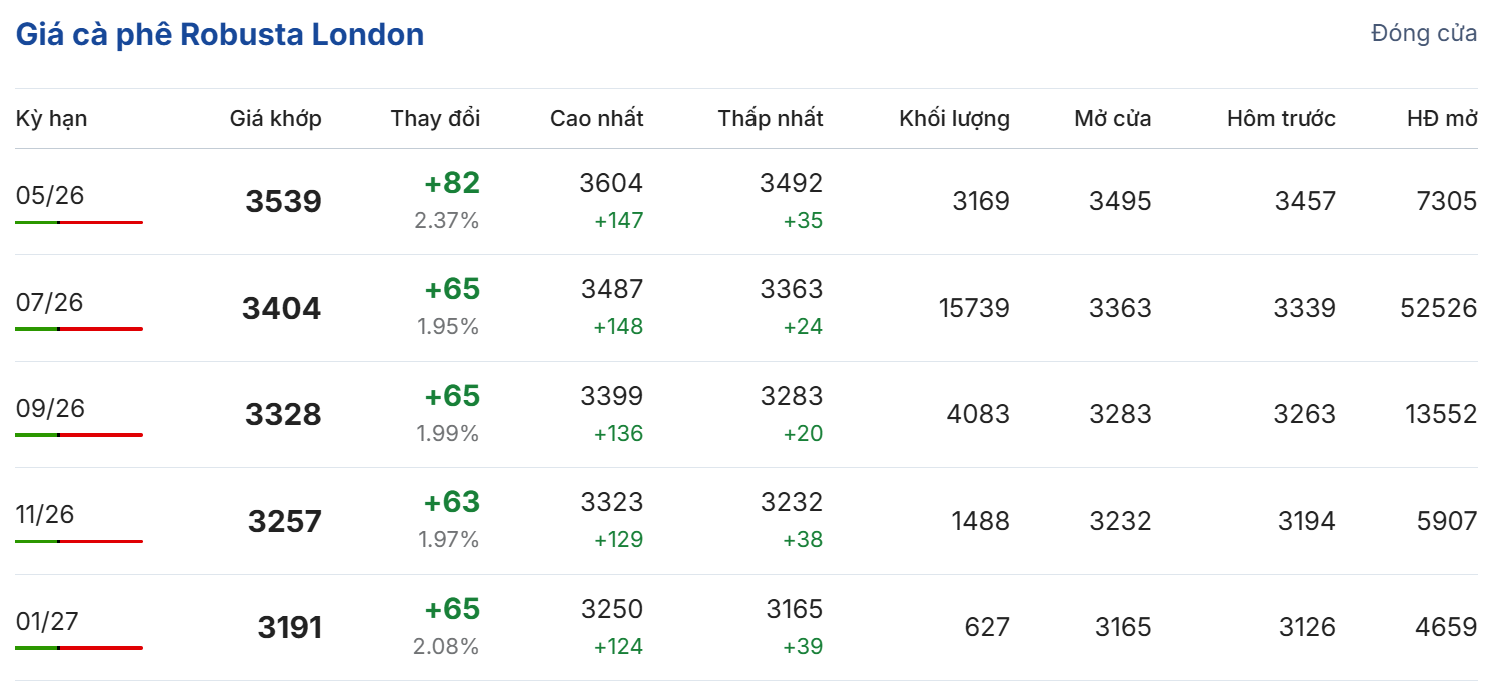Image resolution: width=1502 pixels, height=686 pixels.
Task: Select the 09/26 contract term
Action: (50, 408)
